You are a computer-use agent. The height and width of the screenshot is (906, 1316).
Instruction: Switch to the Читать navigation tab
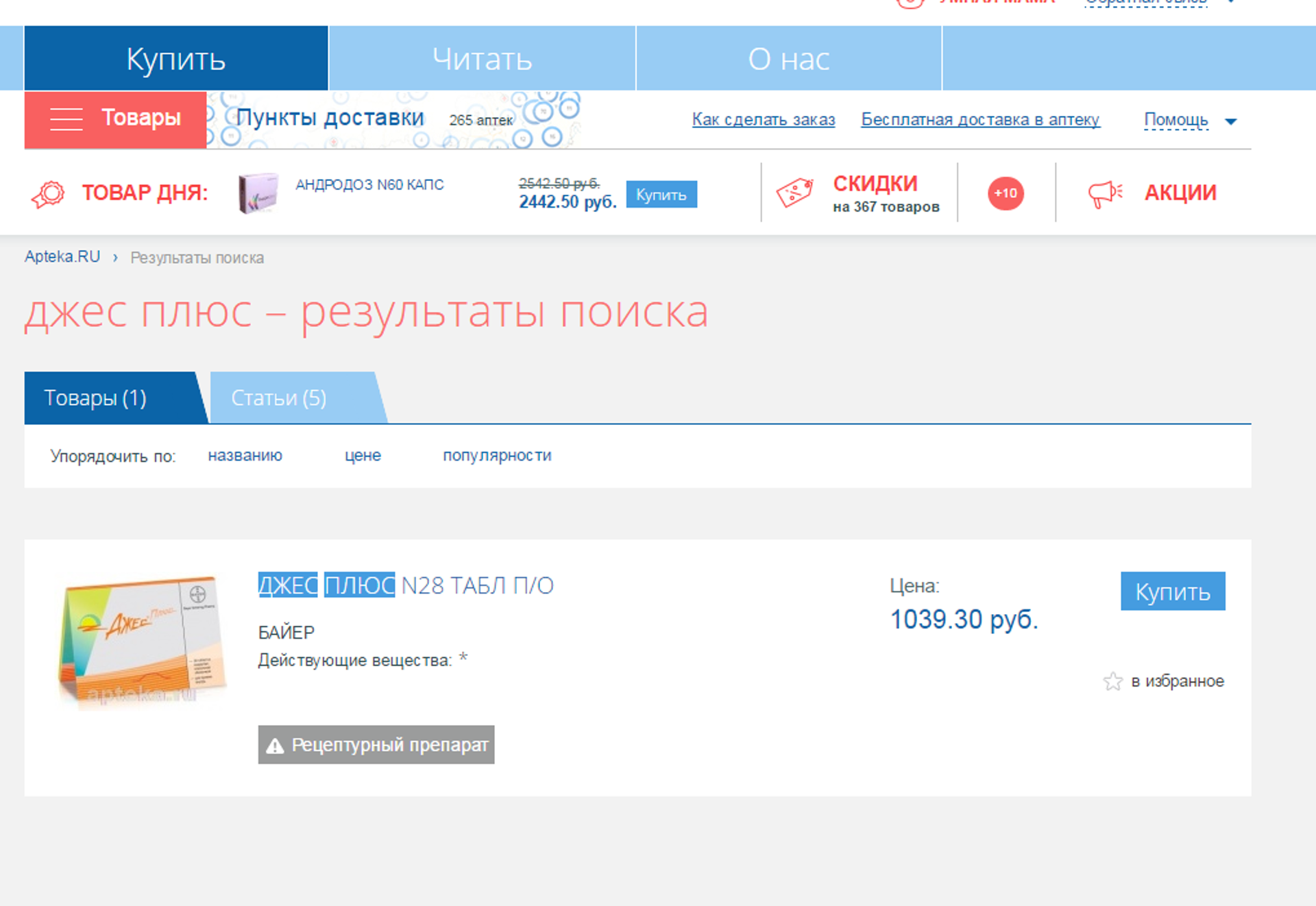482,58
